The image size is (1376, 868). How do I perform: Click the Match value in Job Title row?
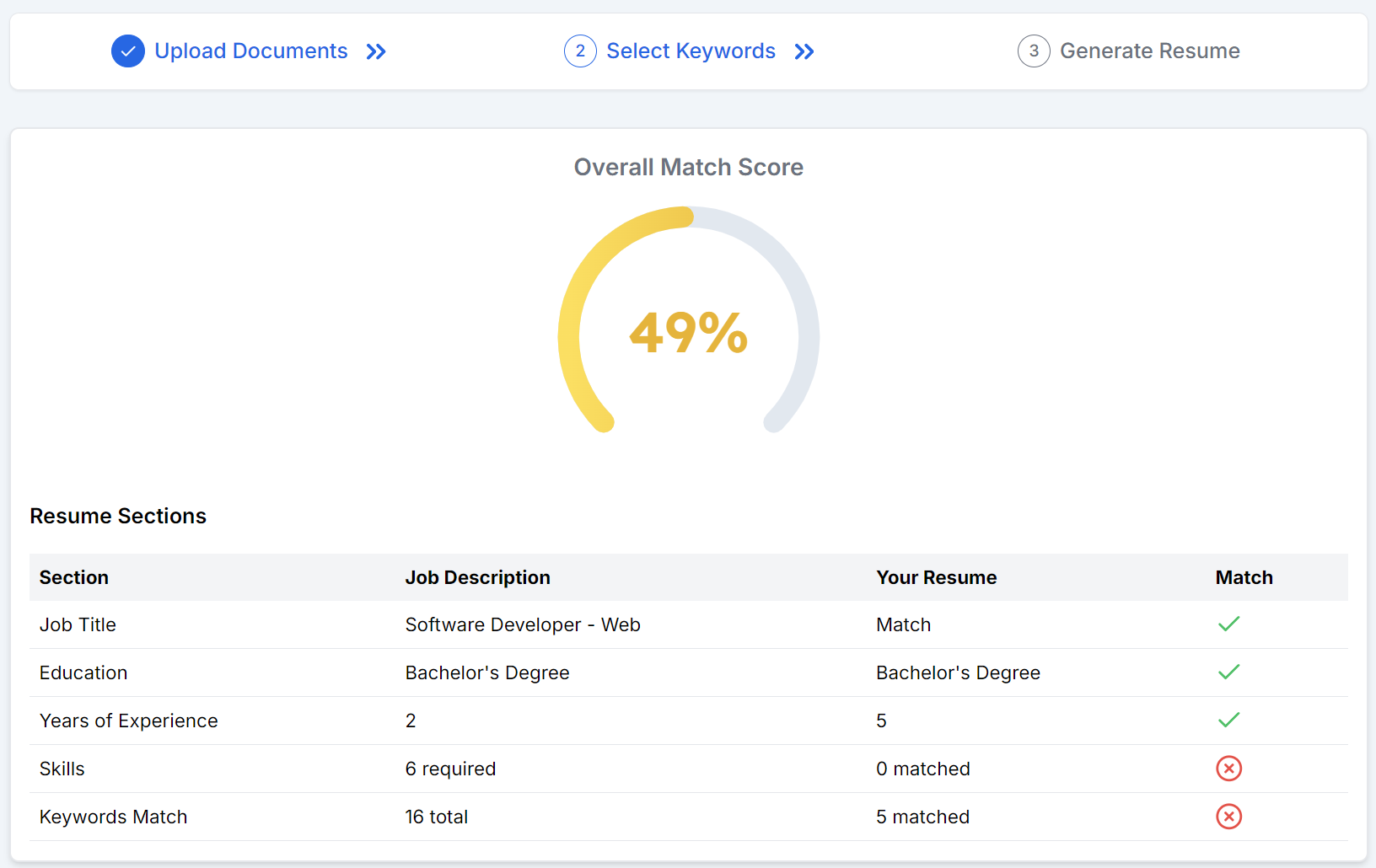(904, 624)
